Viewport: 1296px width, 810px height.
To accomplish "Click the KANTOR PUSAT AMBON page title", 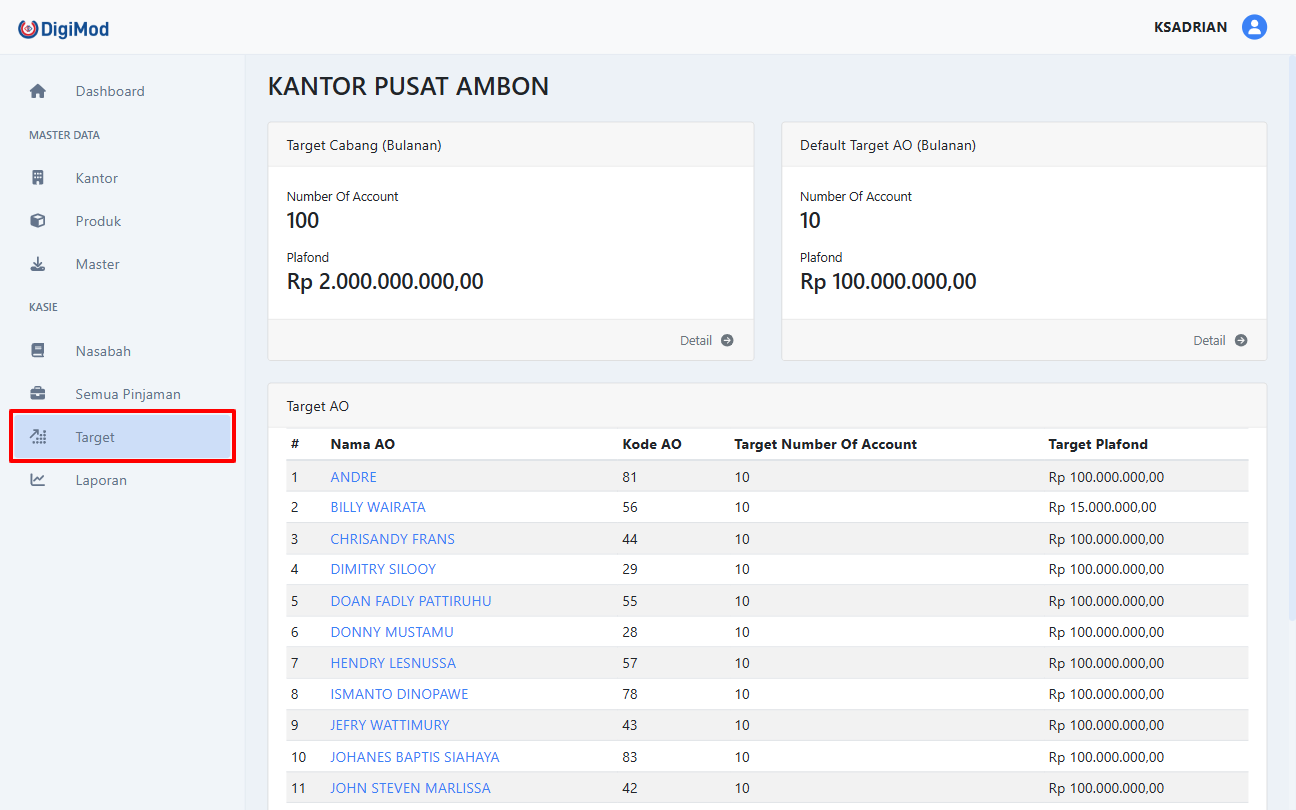I will (408, 86).
